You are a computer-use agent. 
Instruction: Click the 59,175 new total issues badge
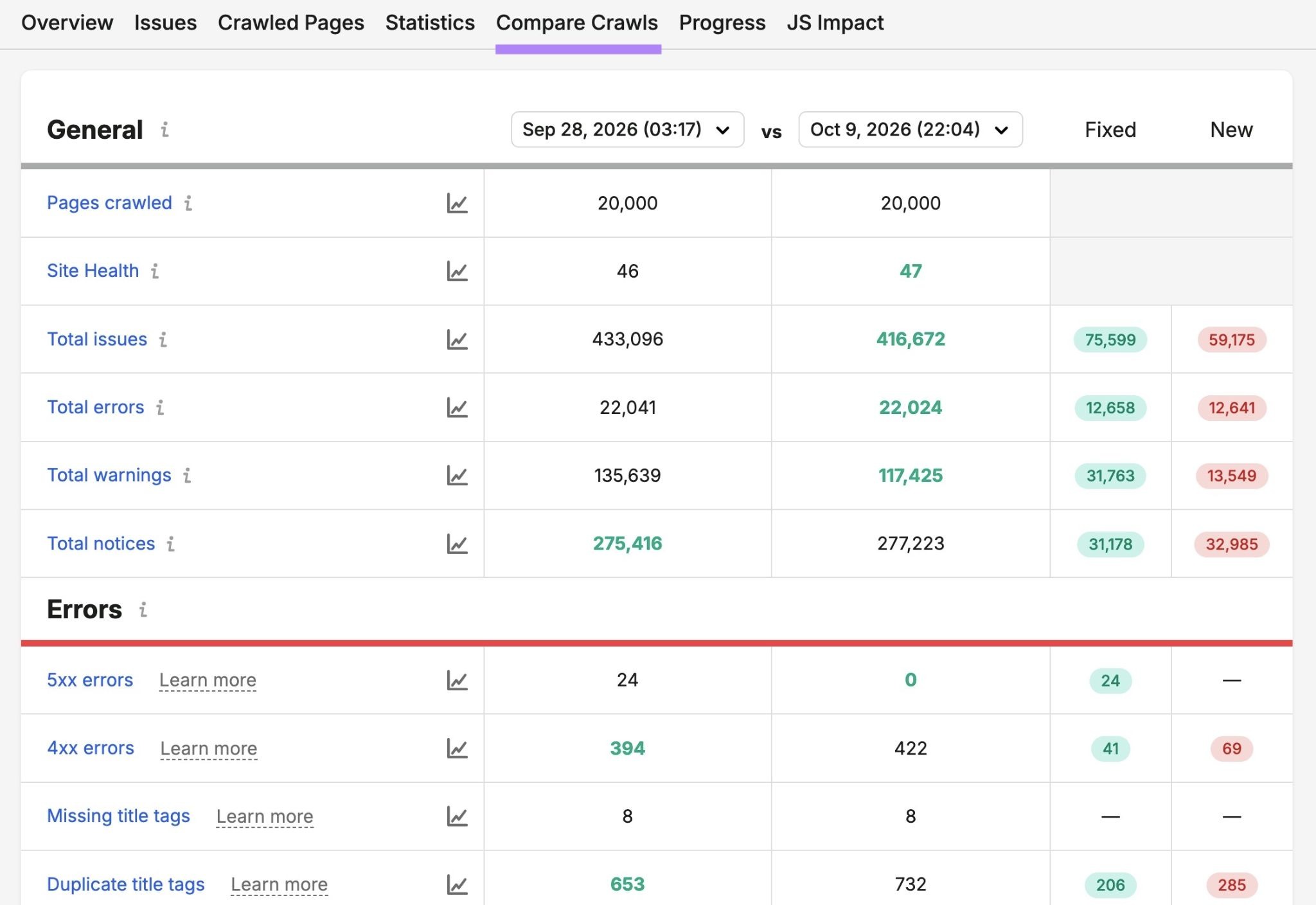[1232, 339]
